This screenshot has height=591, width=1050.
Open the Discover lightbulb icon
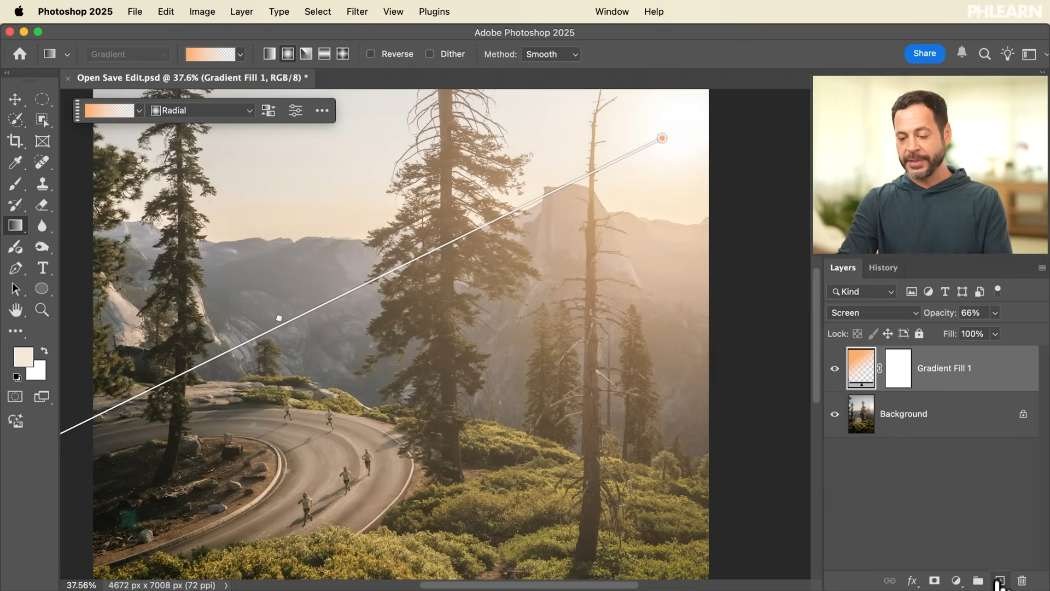pos(1007,54)
